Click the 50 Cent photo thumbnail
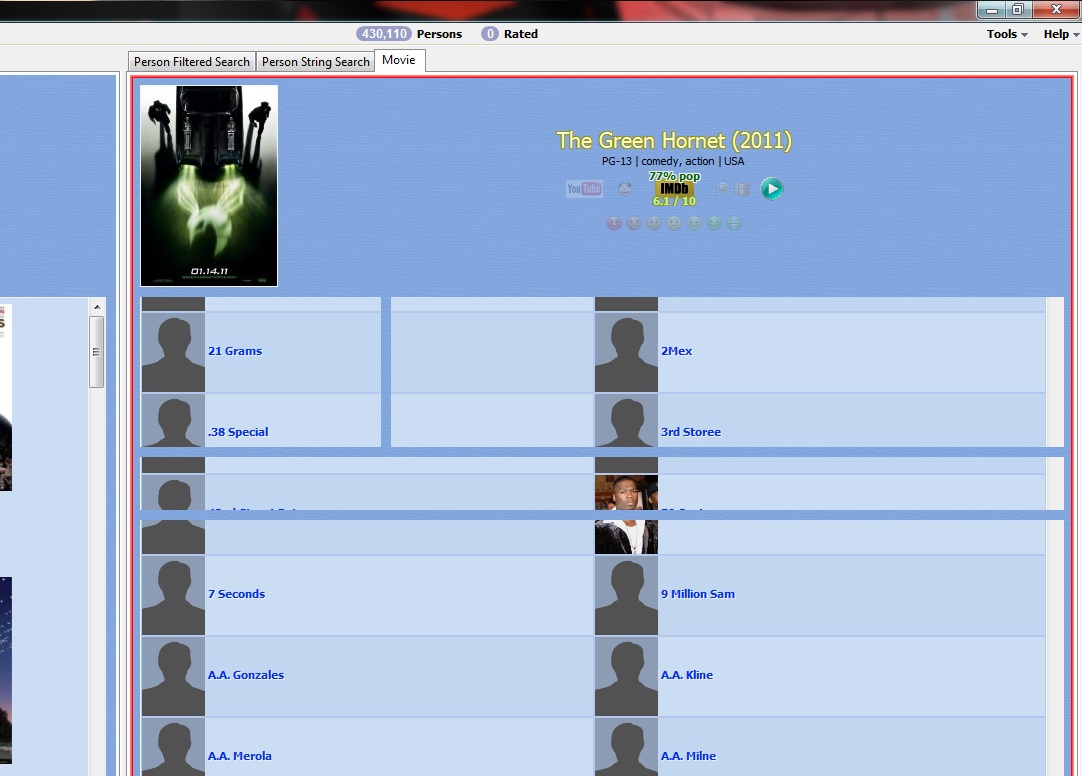Screen dimensions: 1082x776 coord(626,493)
